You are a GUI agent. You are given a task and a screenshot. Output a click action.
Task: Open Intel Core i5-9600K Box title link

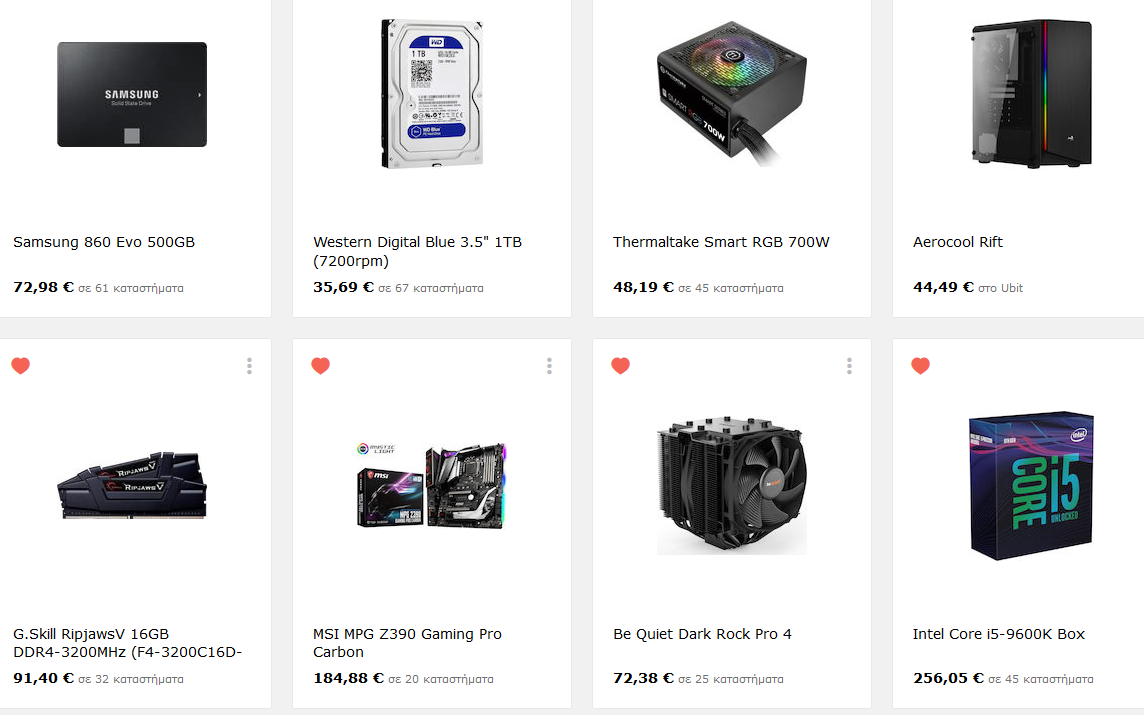coord(998,634)
